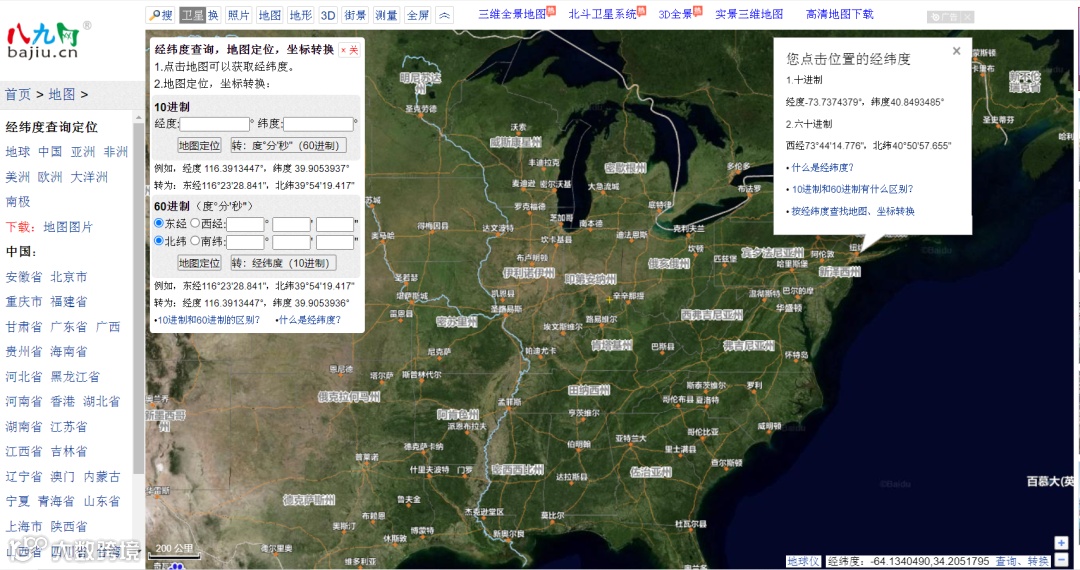Click 转：经纬度（10进制） button

pos(284,263)
